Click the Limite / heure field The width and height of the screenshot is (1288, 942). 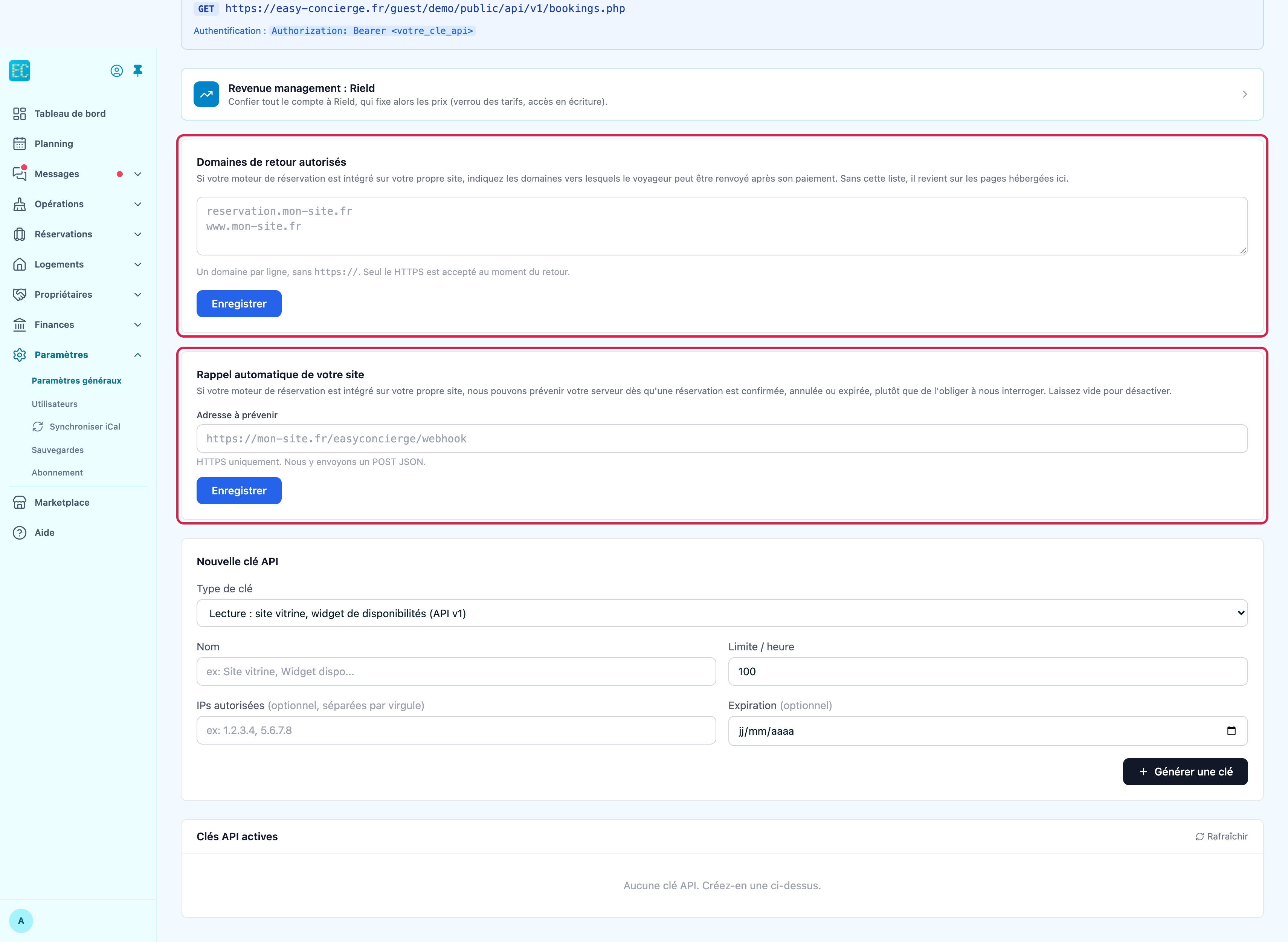pos(988,672)
